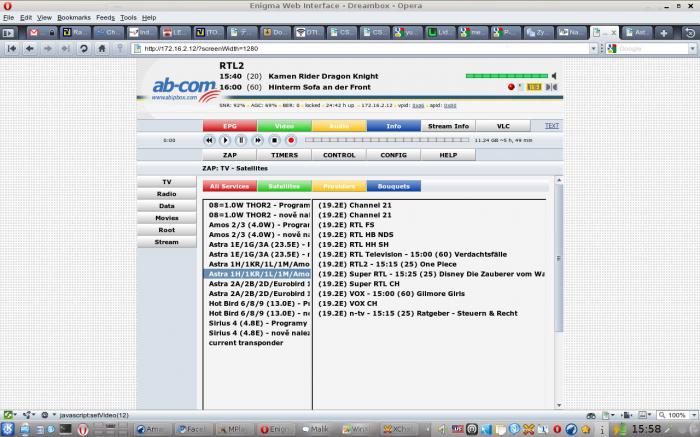Image resolution: width=700 pixels, height=437 pixels.
Task: Open the Tools menu
Action: (x=128, y=17)
